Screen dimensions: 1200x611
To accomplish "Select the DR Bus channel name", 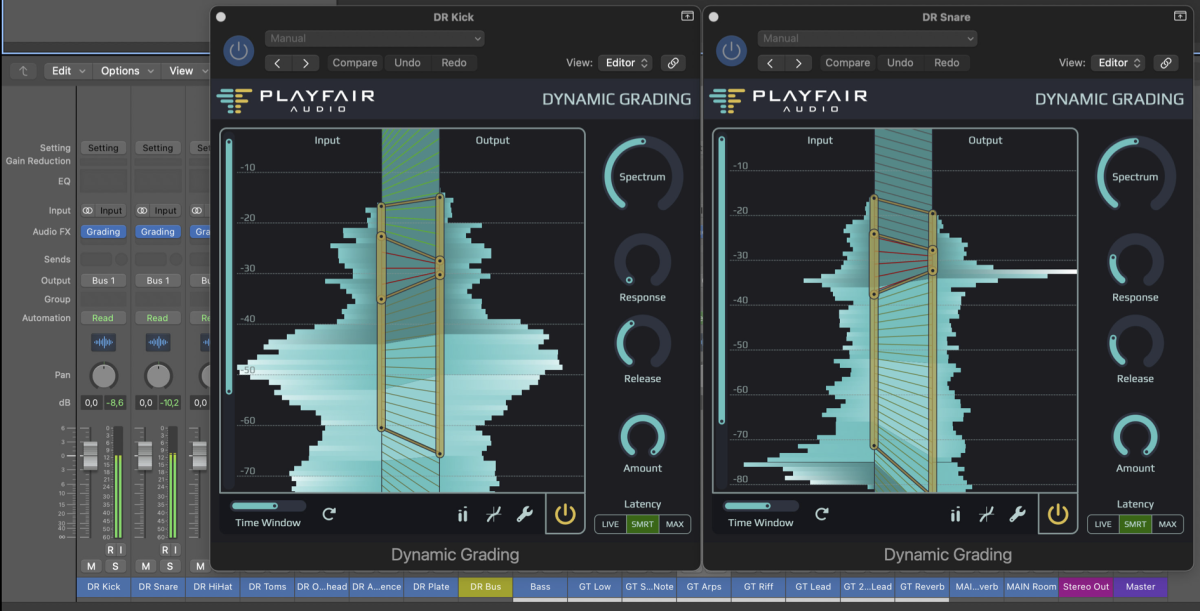I will (x=485, y=588).
